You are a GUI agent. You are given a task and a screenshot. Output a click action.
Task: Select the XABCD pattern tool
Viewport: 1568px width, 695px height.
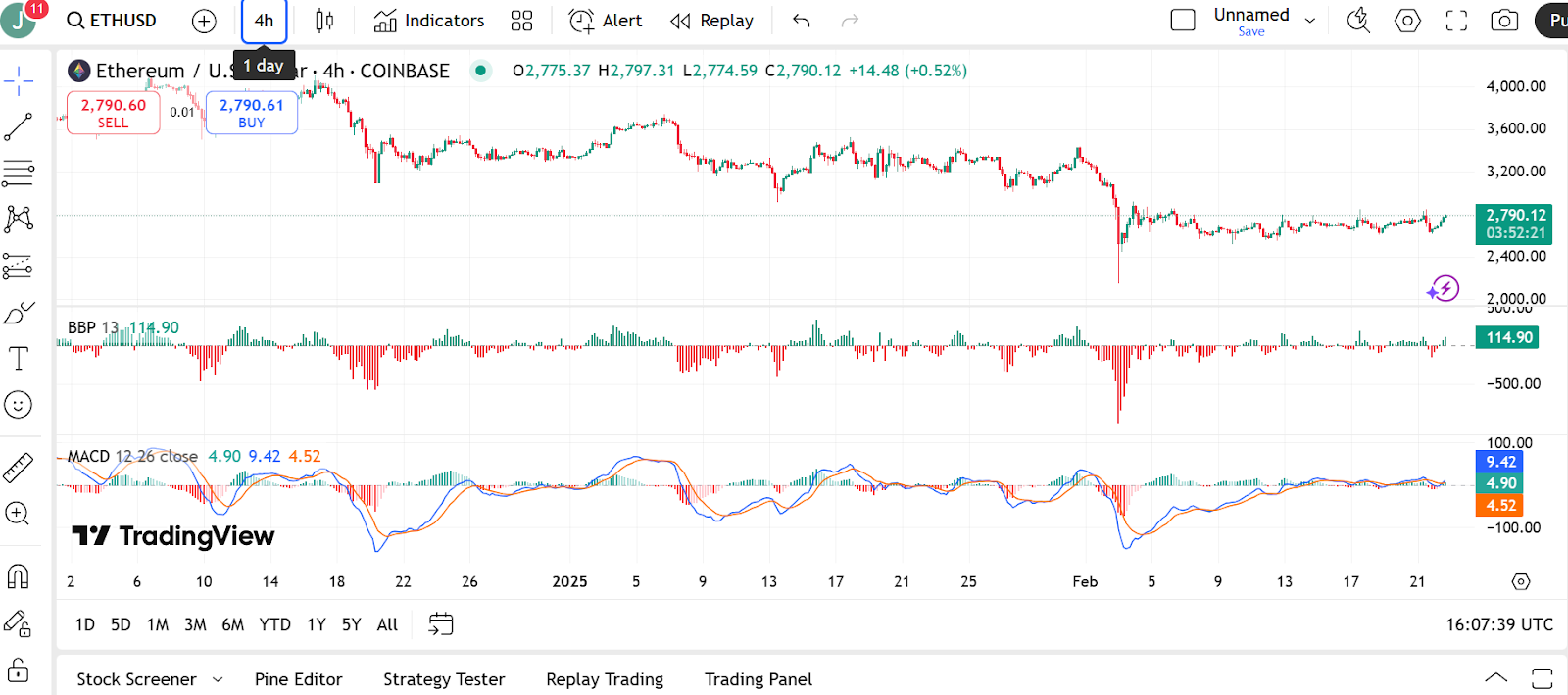pyautogui.click(x=19, y=219)
